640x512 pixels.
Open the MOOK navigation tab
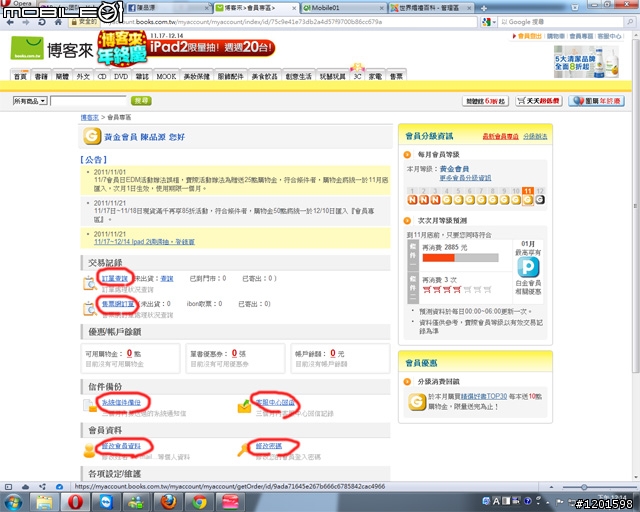click(x=166, y=76)
